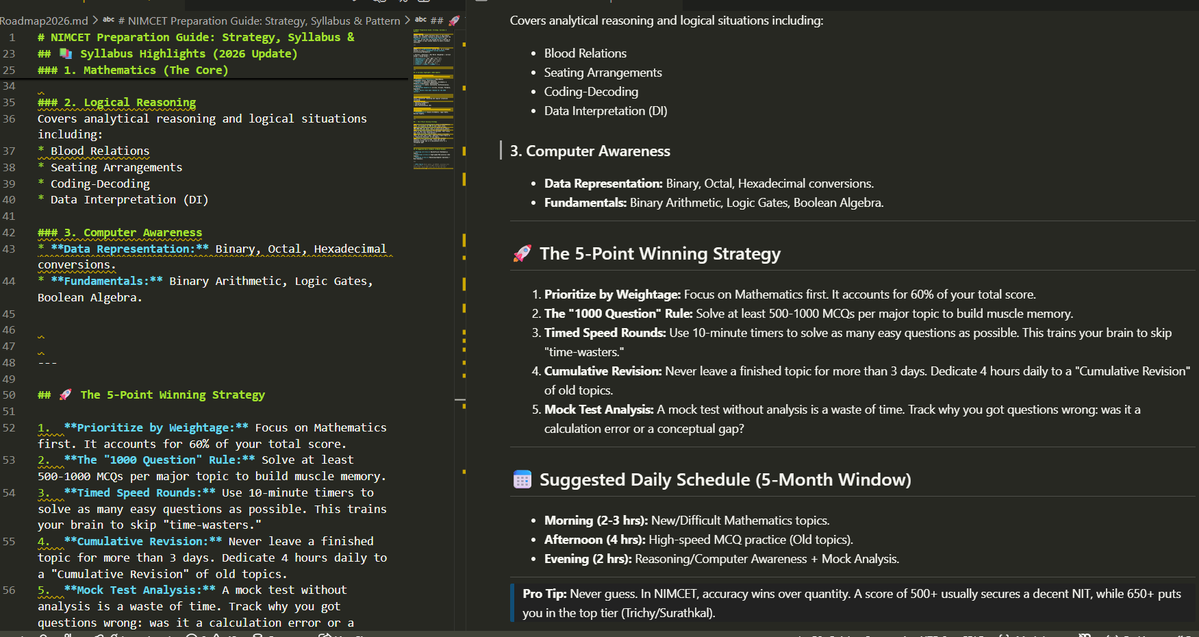Place cursor on "* Blood Relations" in editor

click(93, 151)
